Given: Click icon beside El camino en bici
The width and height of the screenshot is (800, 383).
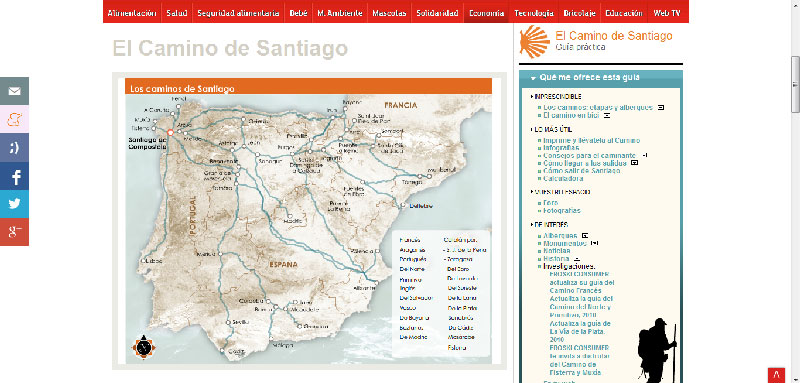Looking at the screenshot, I should click(607, 115).
